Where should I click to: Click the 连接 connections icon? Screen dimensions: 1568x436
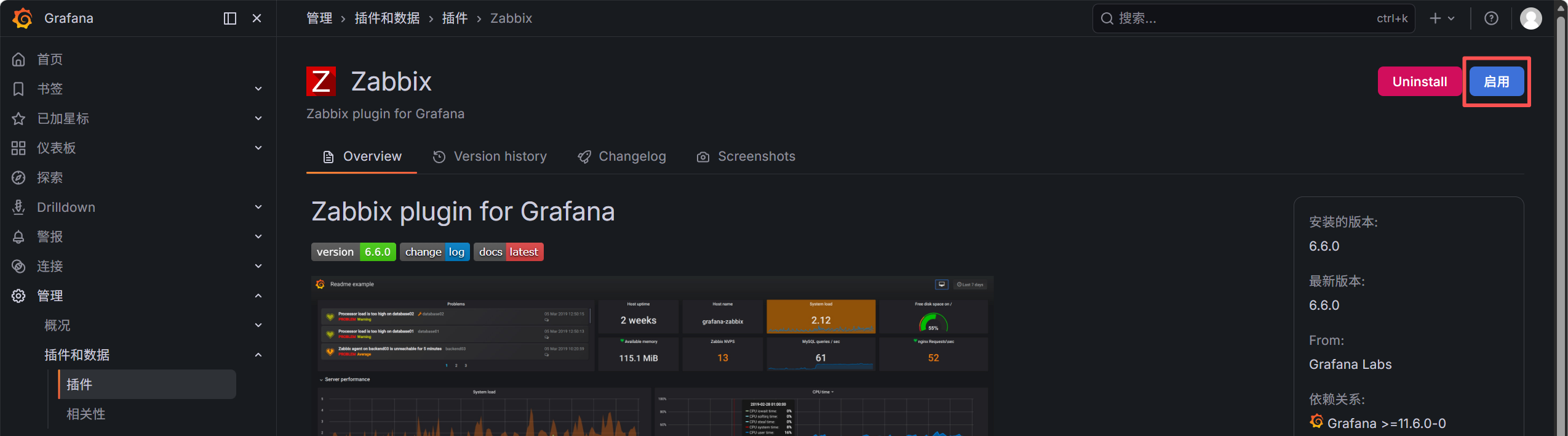18,266
